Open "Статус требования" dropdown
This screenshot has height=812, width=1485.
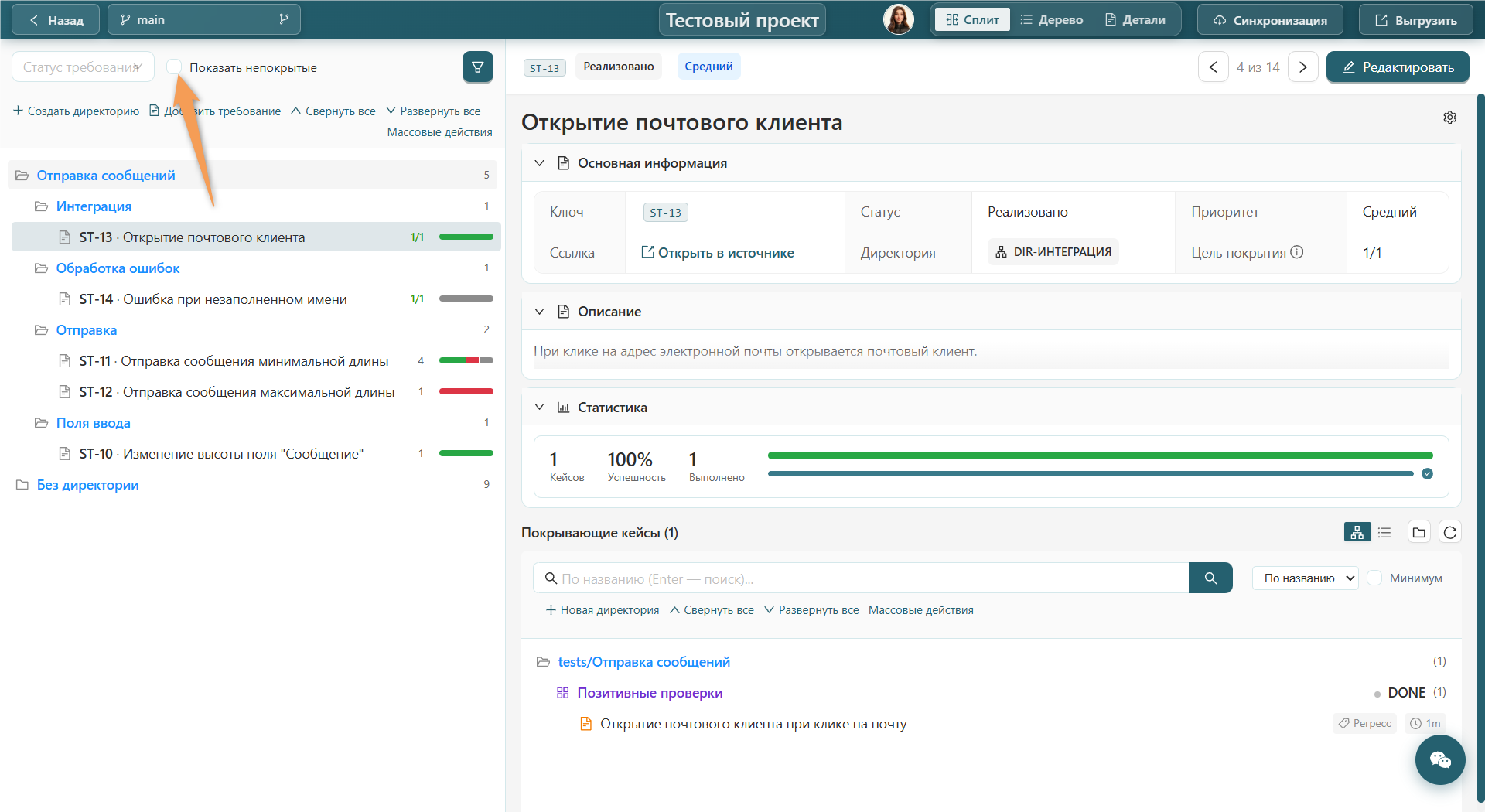83,67
